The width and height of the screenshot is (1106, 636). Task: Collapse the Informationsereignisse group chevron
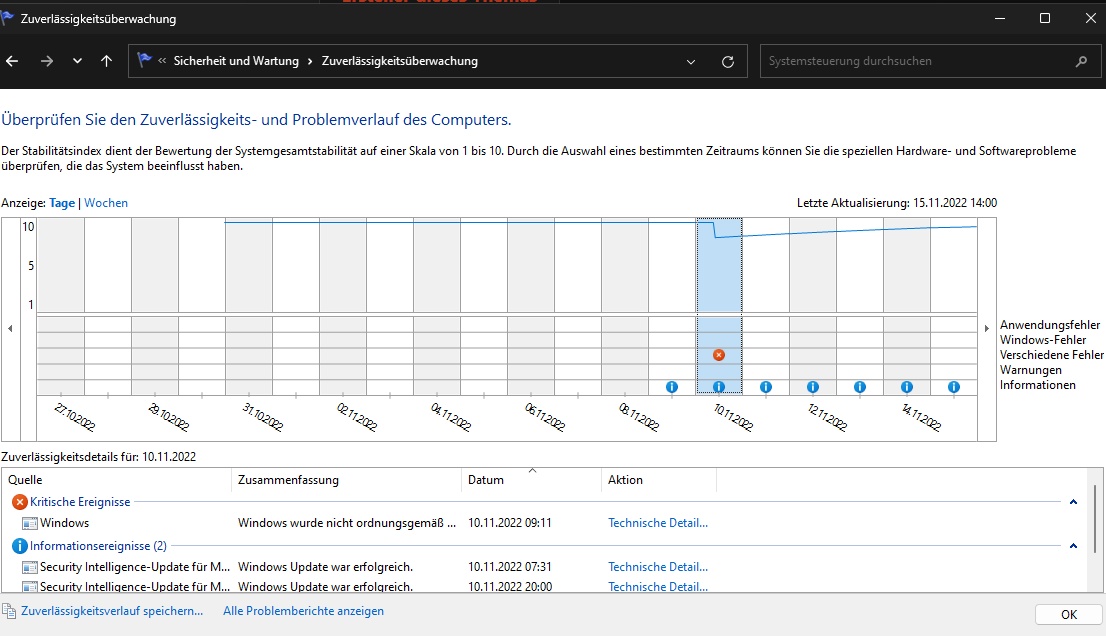(1074, 546)
